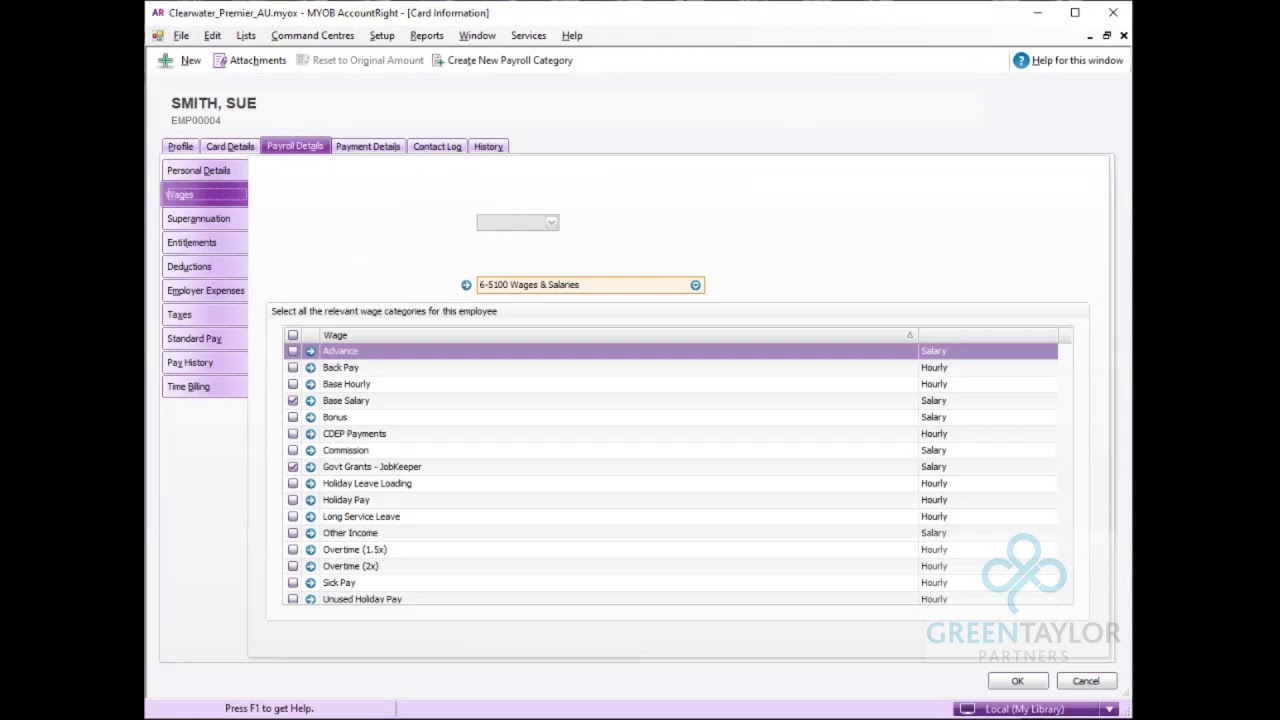Click the New plus icon in toolbar
Image resolution: width=1280 pixels, height=720 pixels.
pyautogui.click(x=165, y=60)
